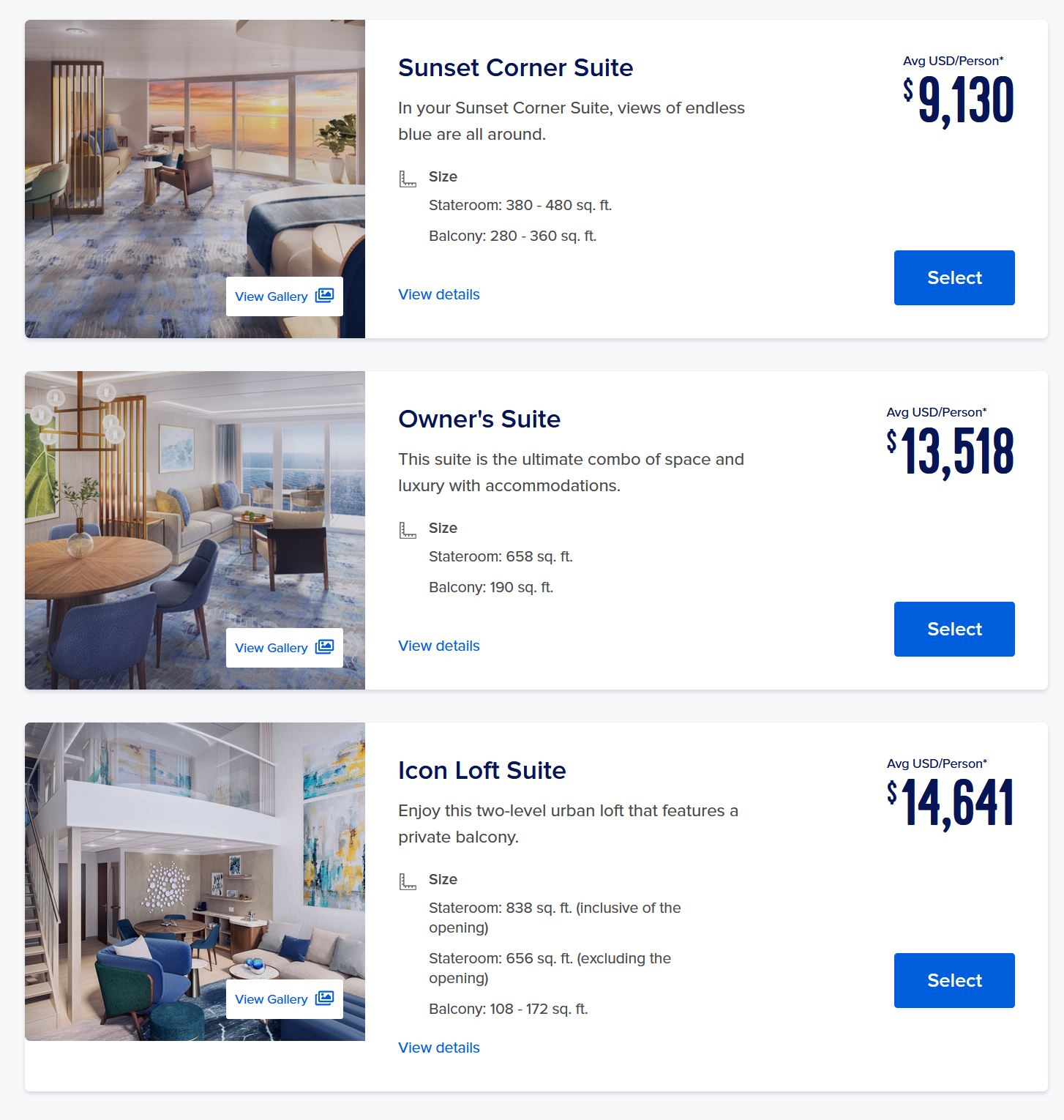
Task: Click the Sunset Corner Suite room photo
Action: tap(195, 179)
